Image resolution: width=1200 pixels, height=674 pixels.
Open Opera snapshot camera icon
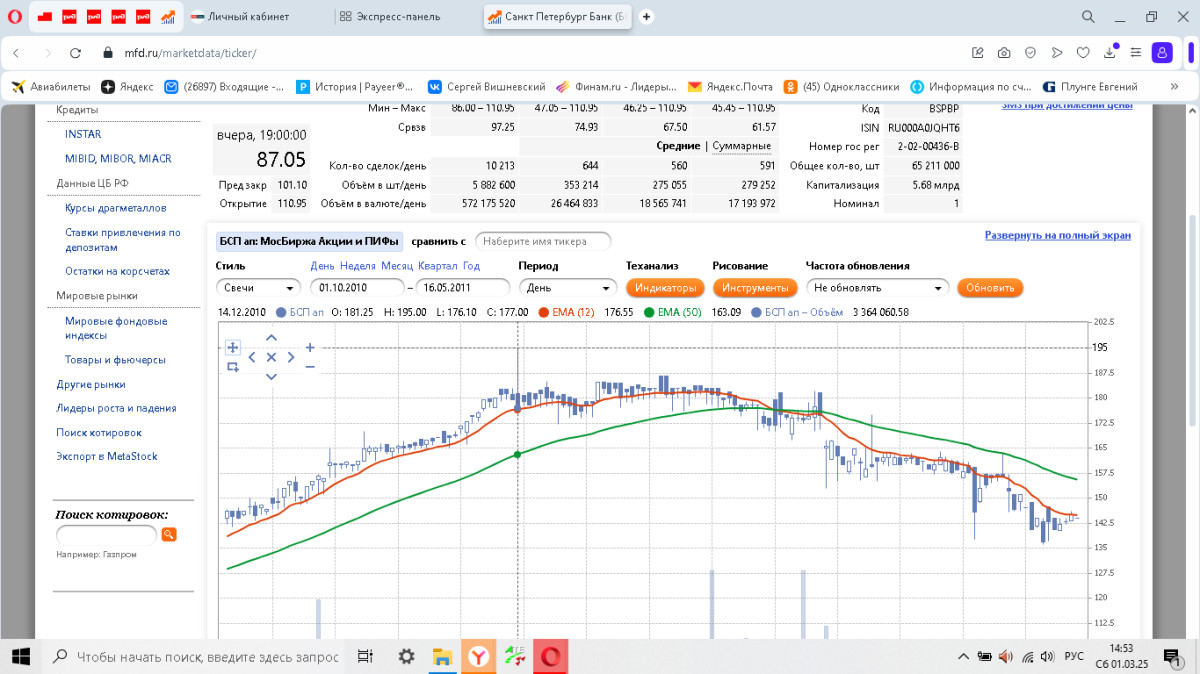(x=1003, y=53)
